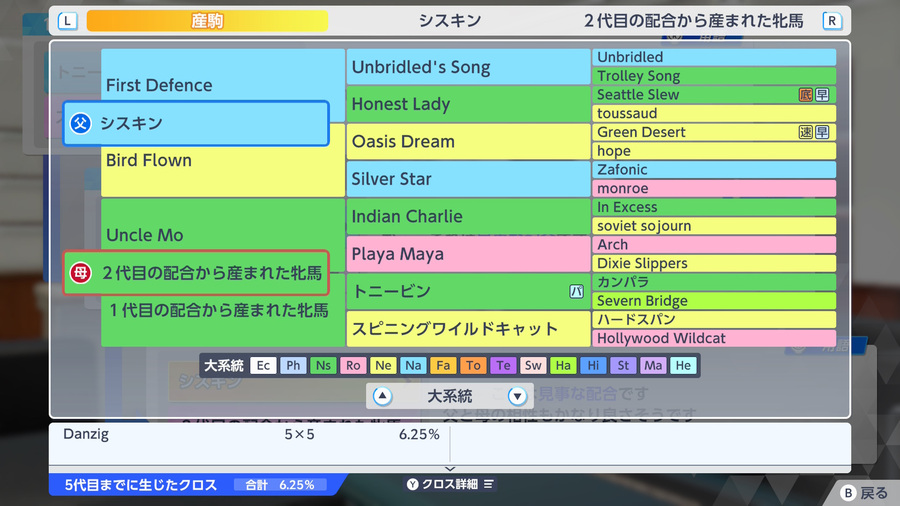Expand the cross list chevron
900x506 pixels.
pos(450,469)
